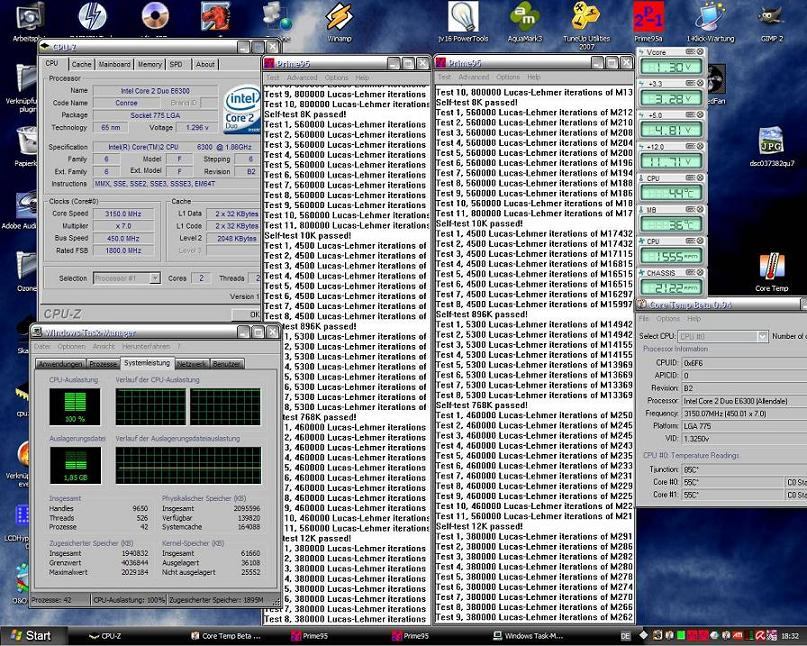Viewport: 807px width, 646px height.
Task: Launch the Prime95a desktop shortcut
Action: (648, 23)
